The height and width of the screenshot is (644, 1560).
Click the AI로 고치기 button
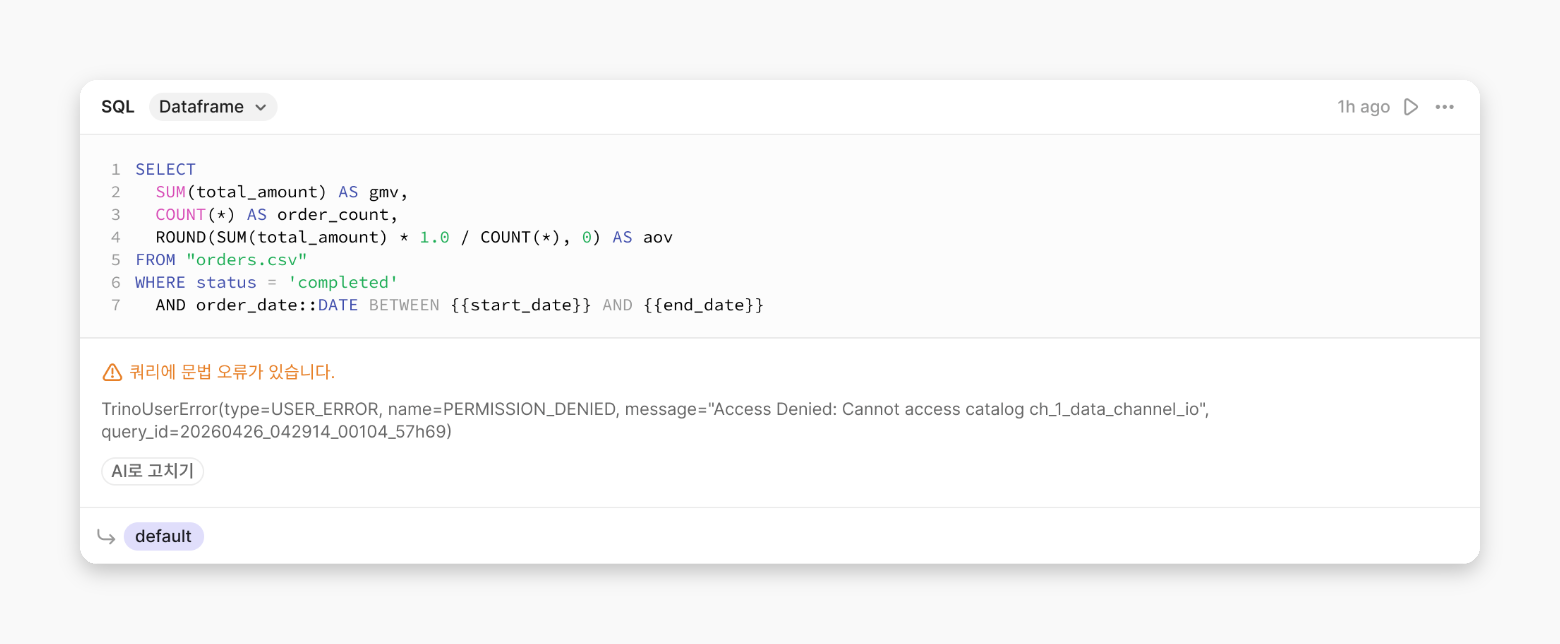pyautogui.click(x=153, y=471)
